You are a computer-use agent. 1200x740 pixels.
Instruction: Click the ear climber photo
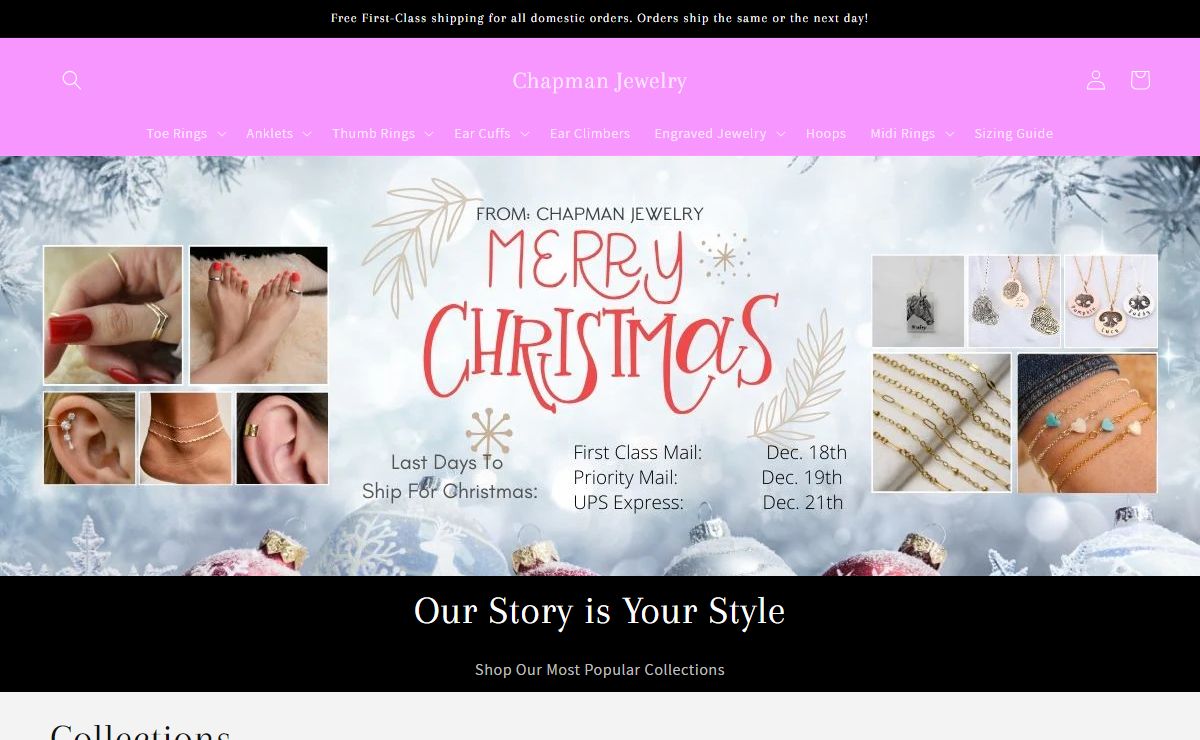89,438
